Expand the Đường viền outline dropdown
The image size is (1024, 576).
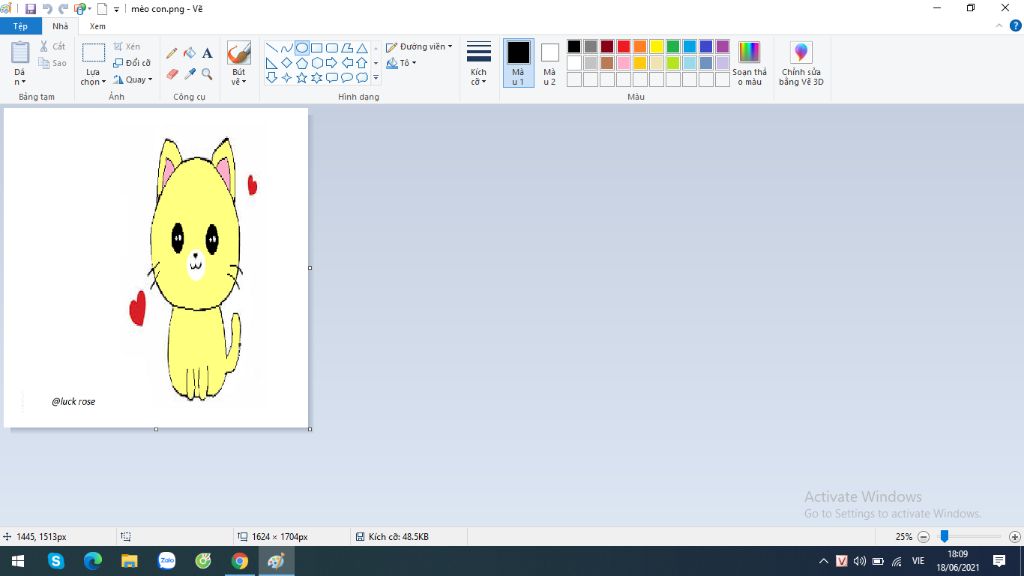click(x=419, y=47)
